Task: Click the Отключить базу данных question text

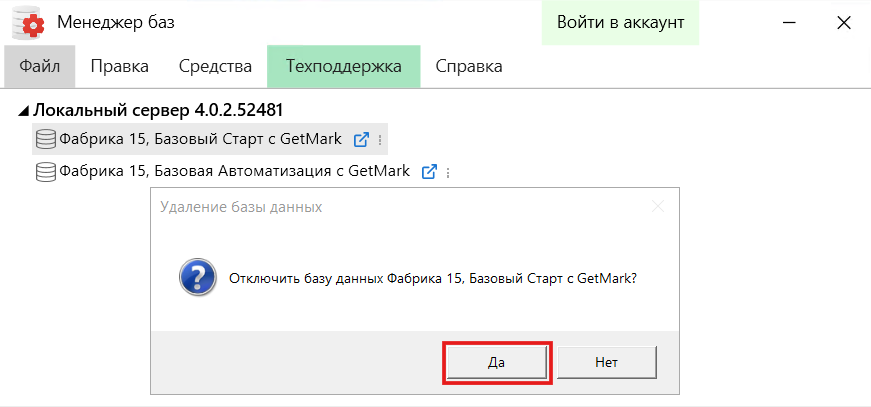Action: (x=433, y=278)
